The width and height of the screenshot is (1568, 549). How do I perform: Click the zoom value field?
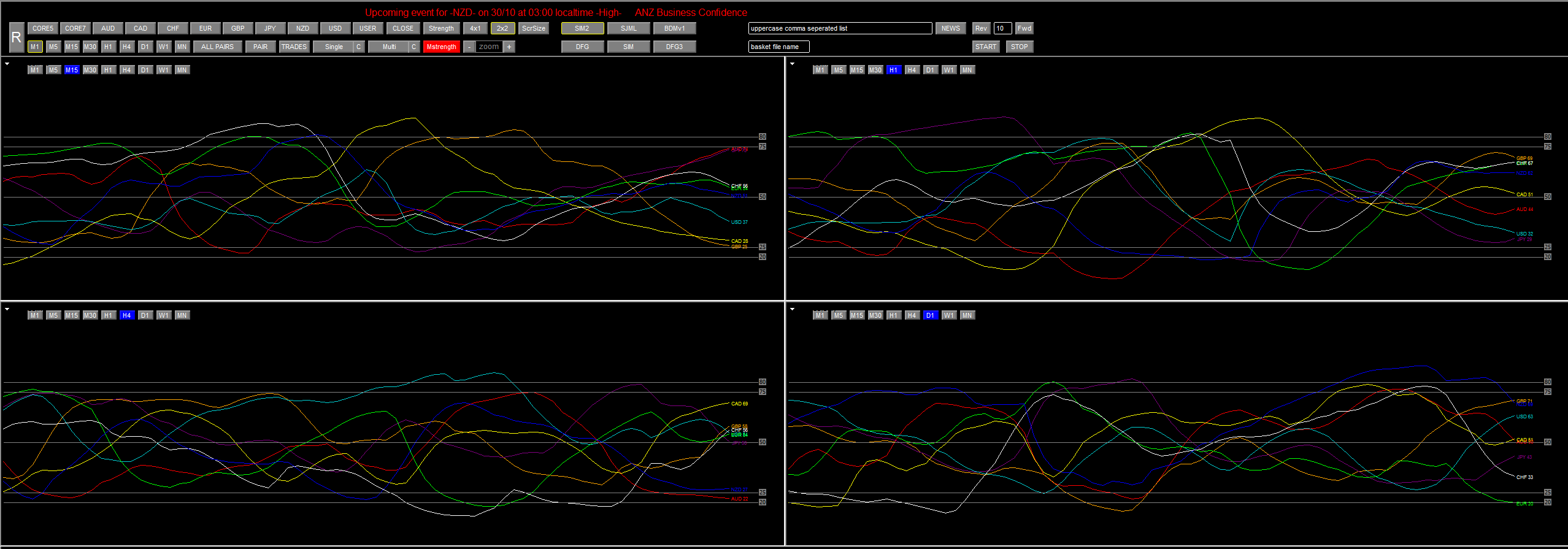pos(490,47)
